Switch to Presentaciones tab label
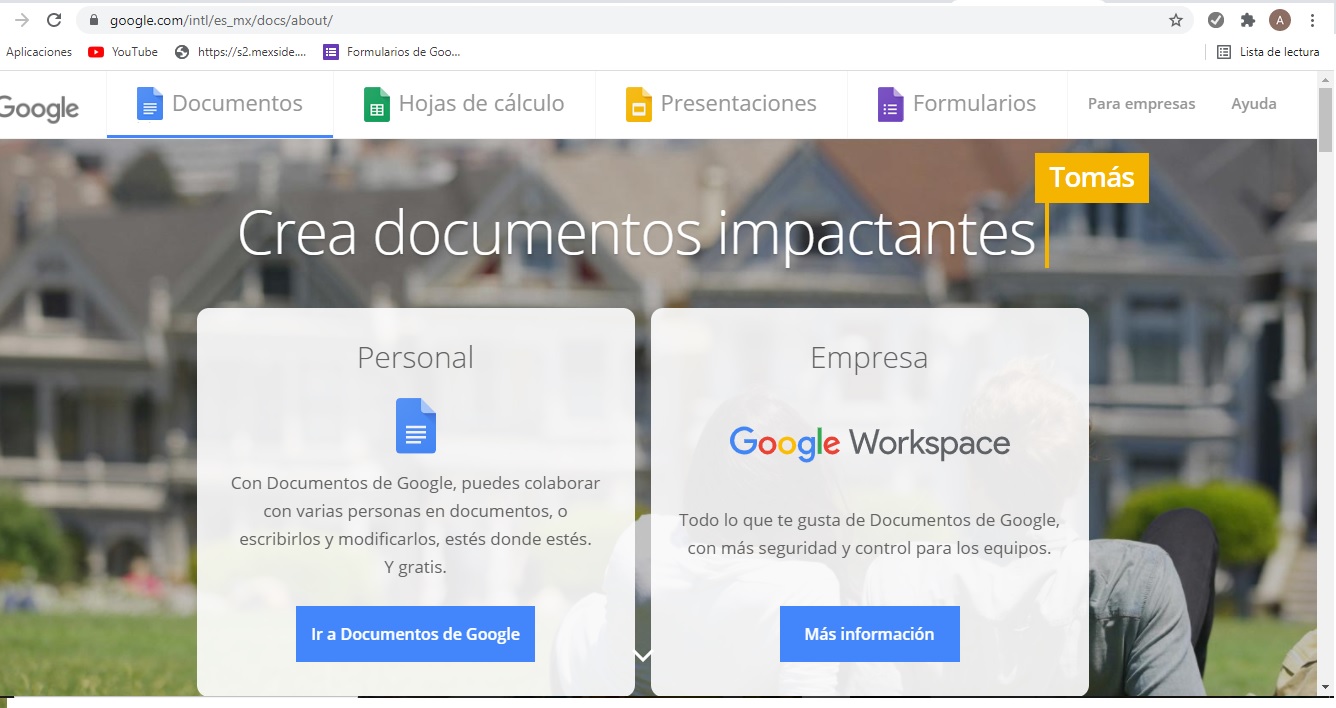Image resolution: width=1336 pixels, height=708 pixels. coord(738,103)
